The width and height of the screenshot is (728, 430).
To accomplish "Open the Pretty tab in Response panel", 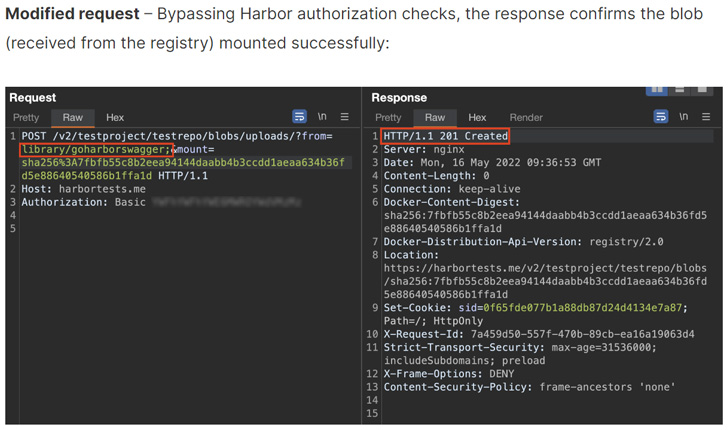I will [388, 117].
